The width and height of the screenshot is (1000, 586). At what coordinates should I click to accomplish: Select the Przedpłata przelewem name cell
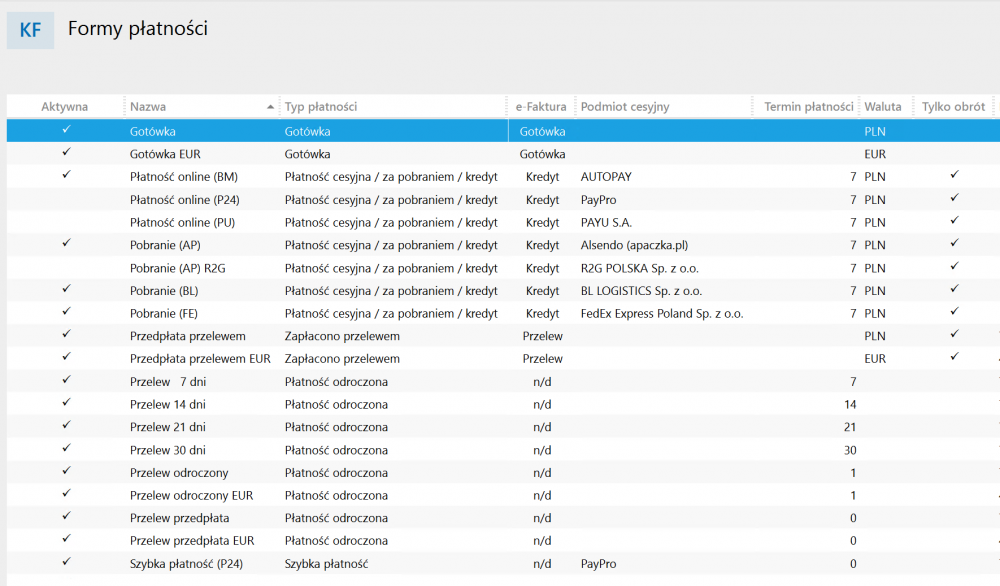tap(188, 336)
